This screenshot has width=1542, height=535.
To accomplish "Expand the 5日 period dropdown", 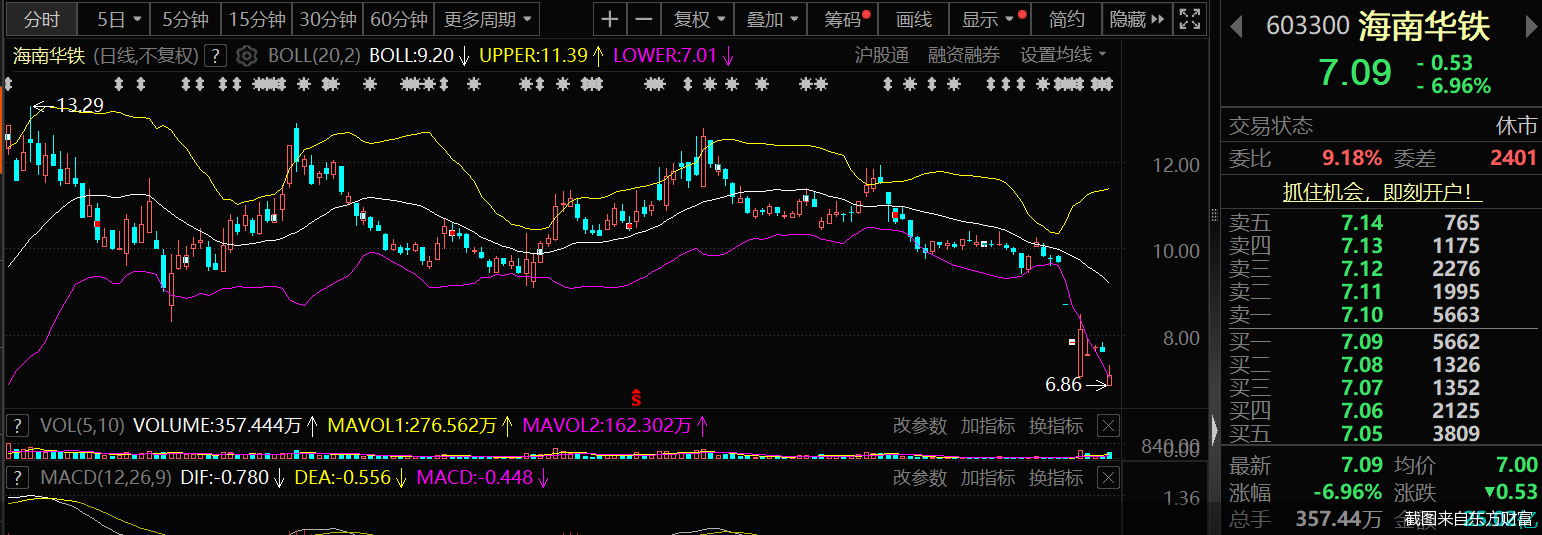I will (123, 19).
